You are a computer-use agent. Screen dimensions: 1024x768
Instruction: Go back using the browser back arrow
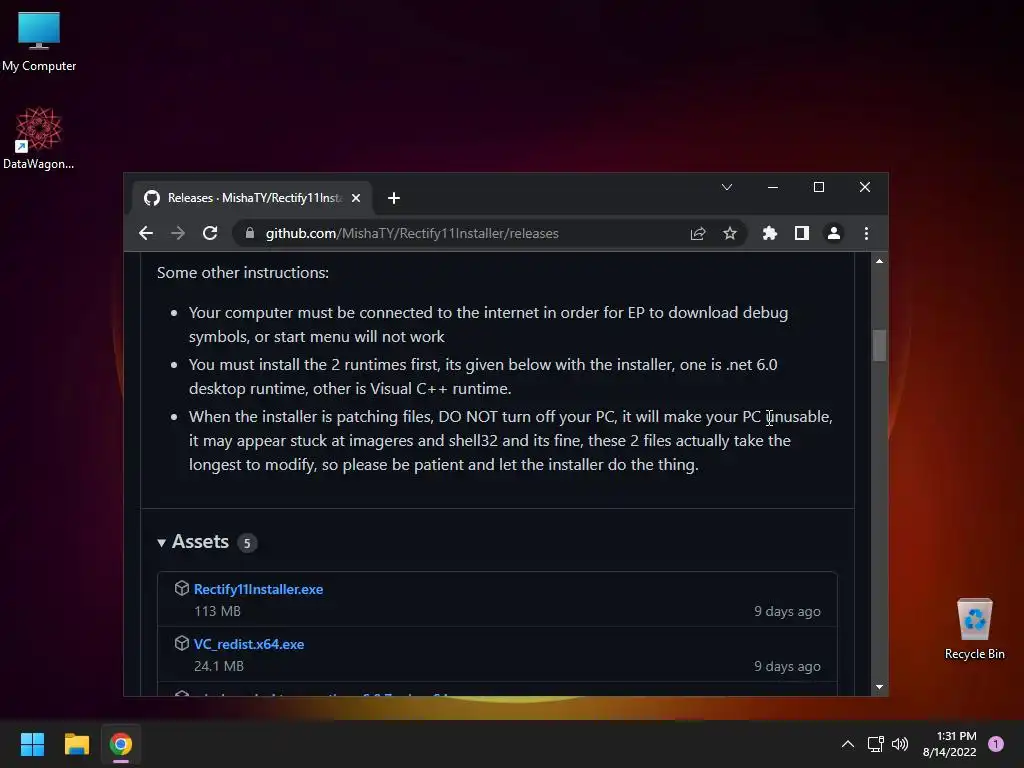point(146,233)
